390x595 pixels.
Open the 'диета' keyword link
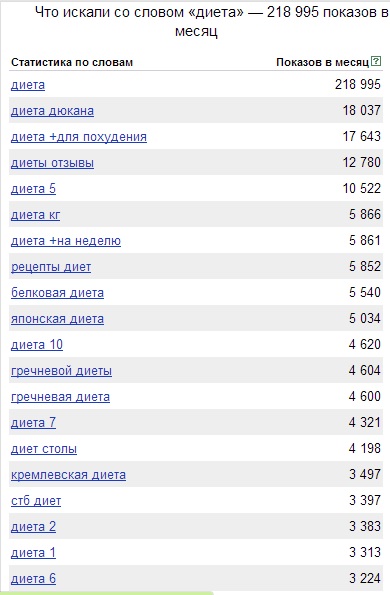[x=28, y=85]
